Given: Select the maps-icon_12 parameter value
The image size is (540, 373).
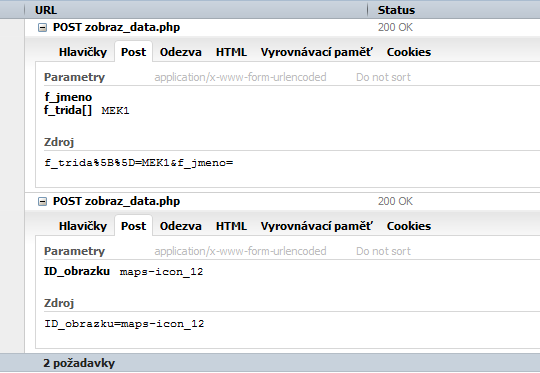Looking at the screenshot, I should click(x=162, y=272).
